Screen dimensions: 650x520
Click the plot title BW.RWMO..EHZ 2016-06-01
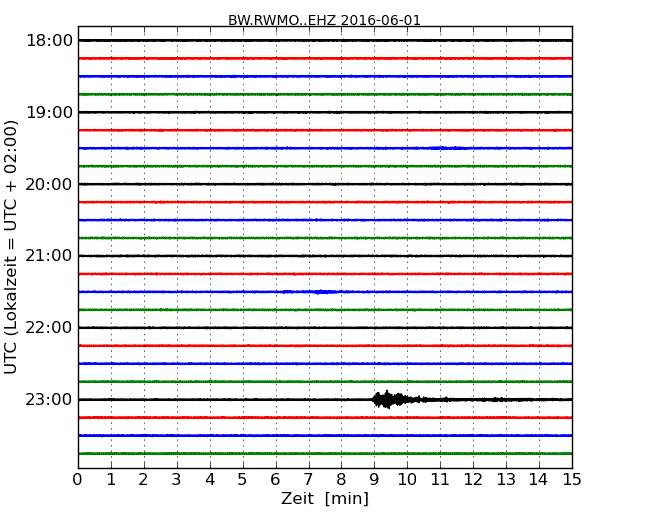(324, 20)
